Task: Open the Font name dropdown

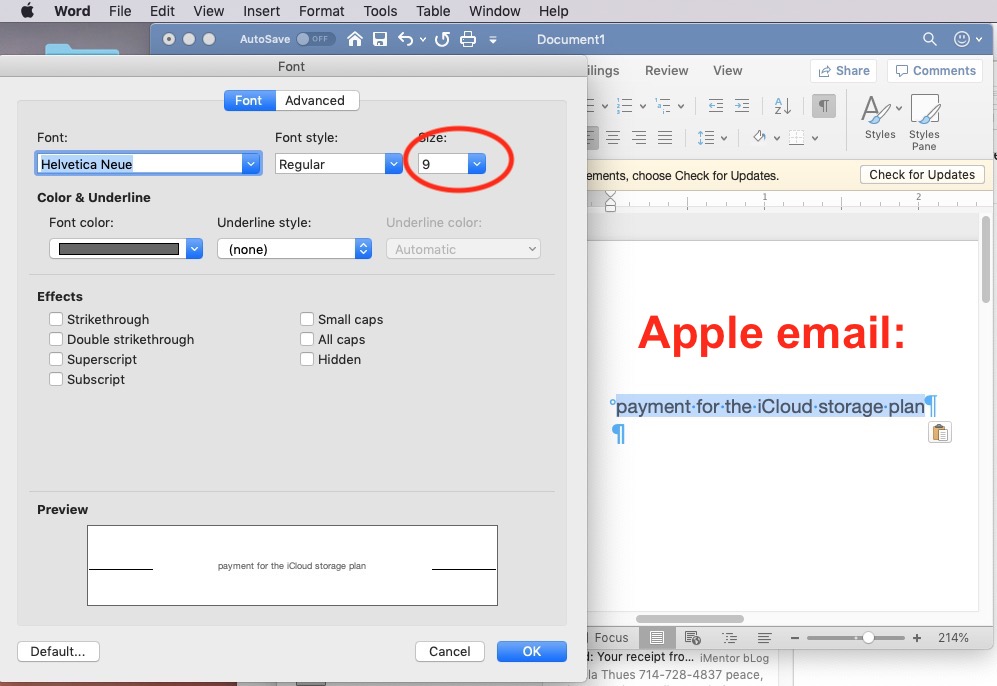Action: [x=251, y=164]
